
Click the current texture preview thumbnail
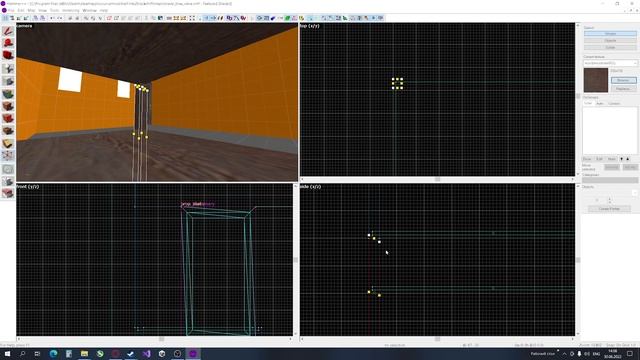coord(596,80)
